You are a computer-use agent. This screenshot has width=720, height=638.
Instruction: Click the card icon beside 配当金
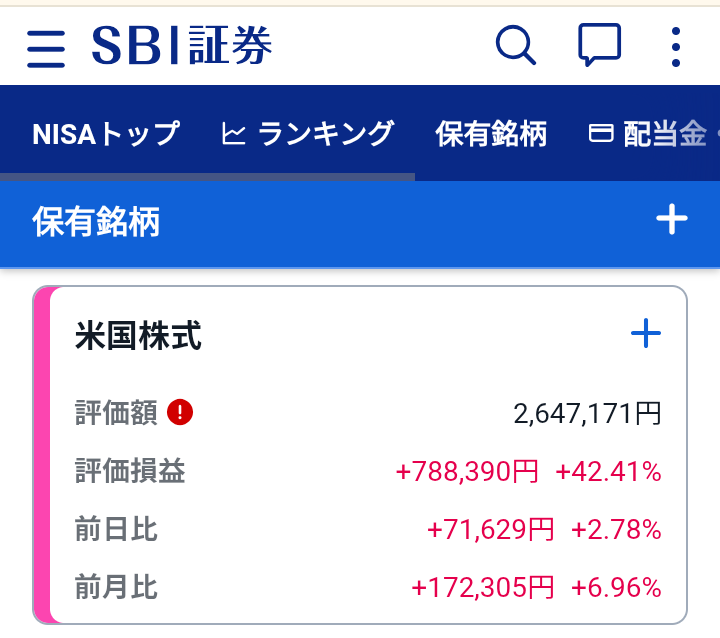point(601,134)
